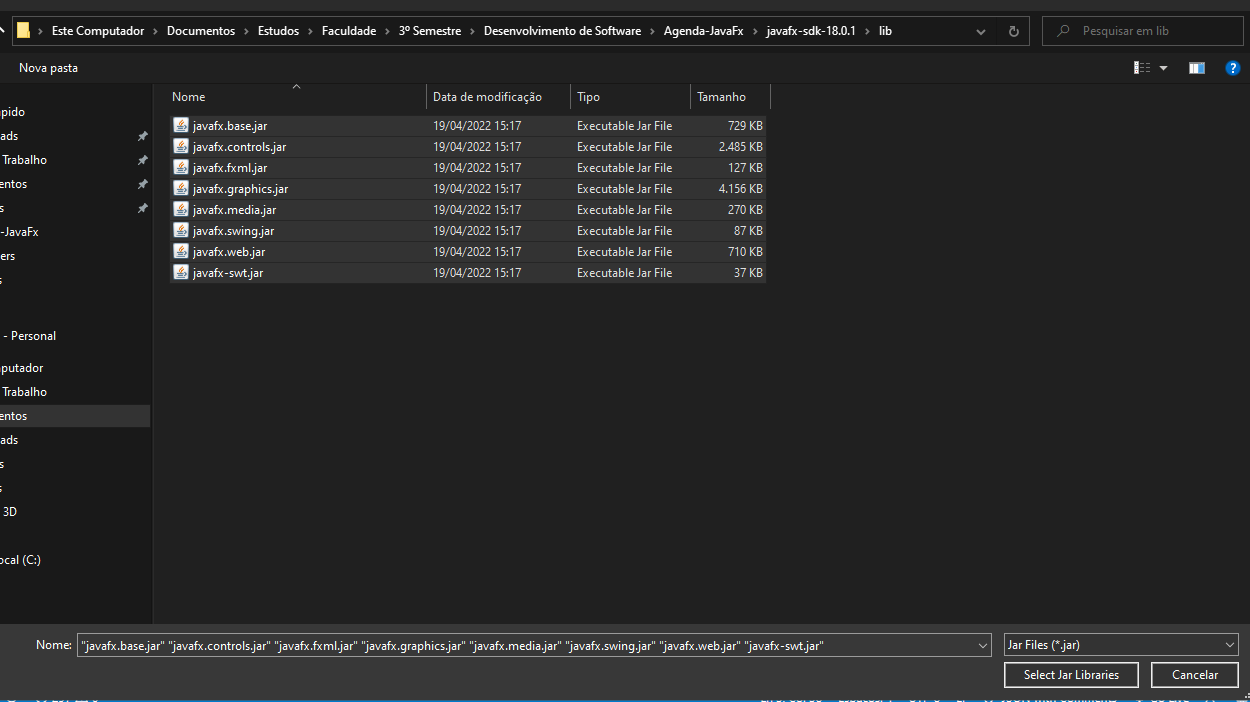1250x702 pixels.
Task: Go to Este Computador in breadcrumb
Action: point(98,31)
